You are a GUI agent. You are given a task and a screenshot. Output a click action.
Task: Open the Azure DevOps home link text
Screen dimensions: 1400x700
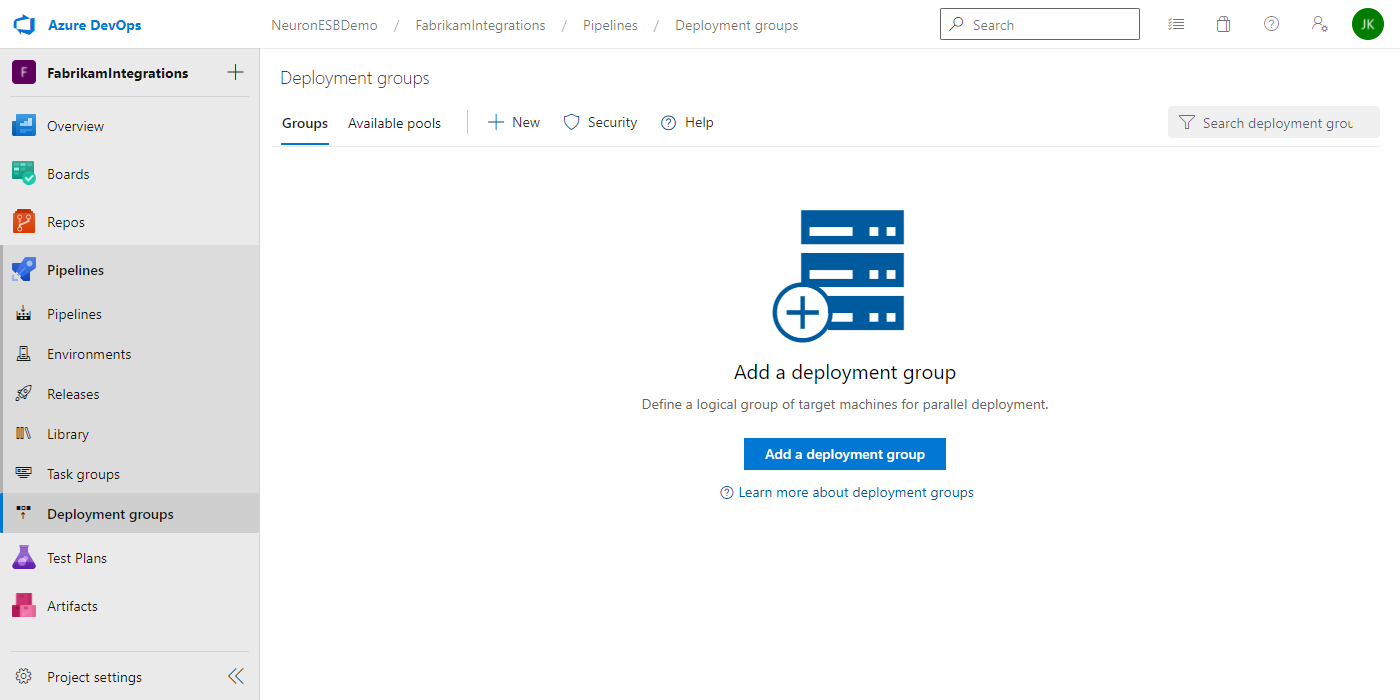(95, 25)
